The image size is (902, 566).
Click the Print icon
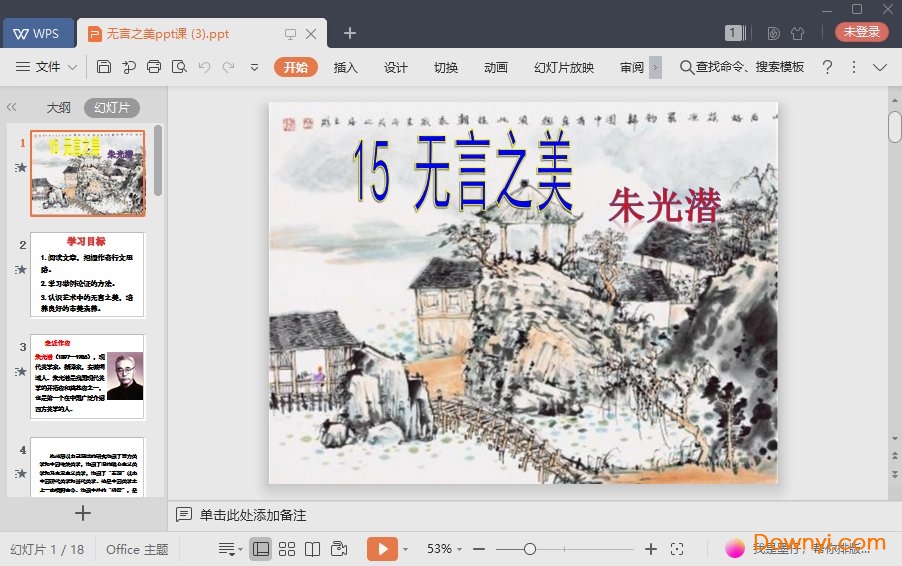coord(154,67)
